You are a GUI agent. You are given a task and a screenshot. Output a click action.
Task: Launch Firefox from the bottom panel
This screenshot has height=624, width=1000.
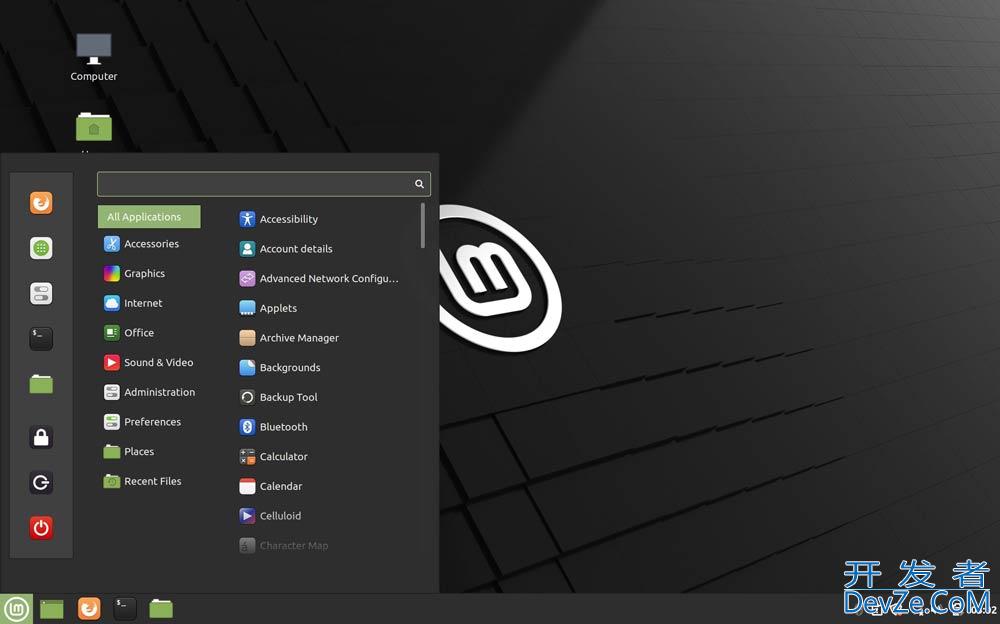(89, 609)
